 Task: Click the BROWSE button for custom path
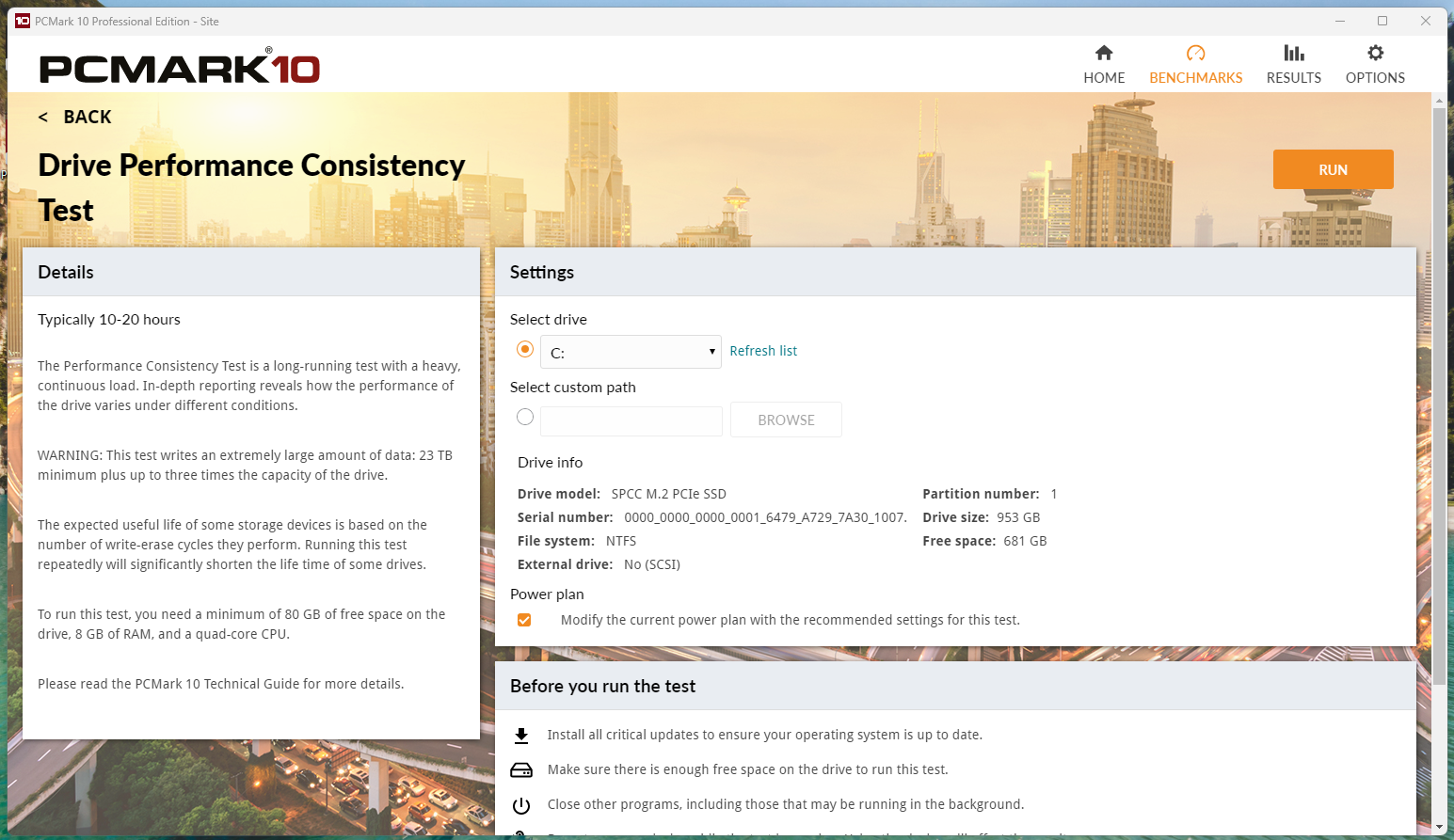coord(786,420)
